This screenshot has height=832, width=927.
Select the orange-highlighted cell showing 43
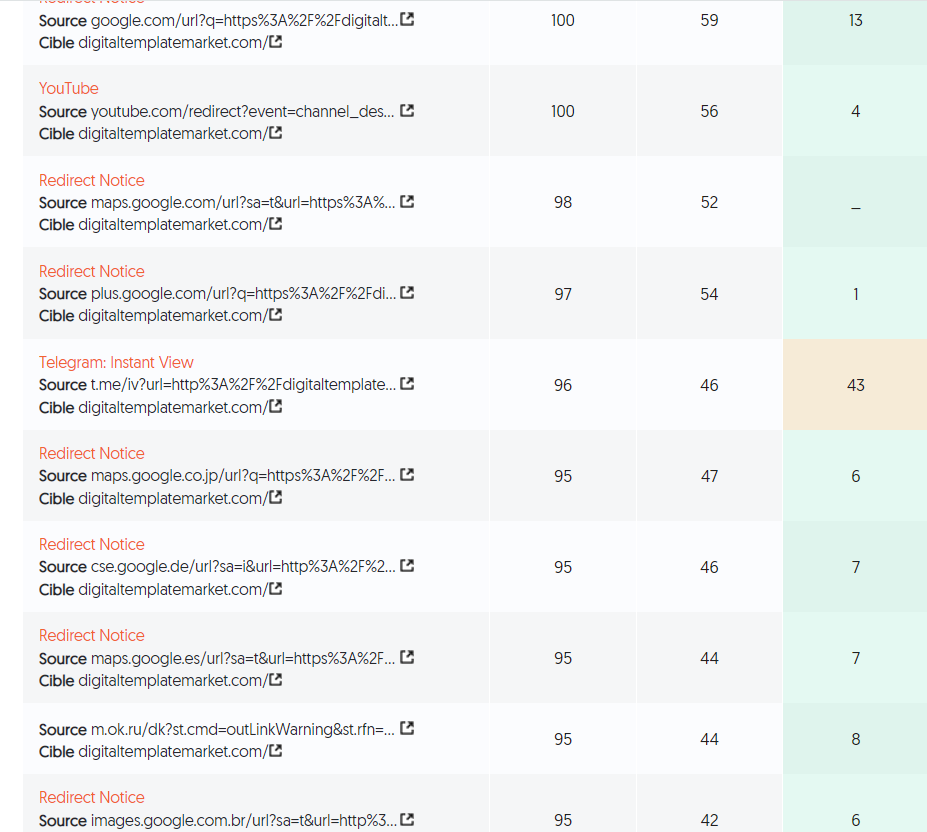pos(855,385)
